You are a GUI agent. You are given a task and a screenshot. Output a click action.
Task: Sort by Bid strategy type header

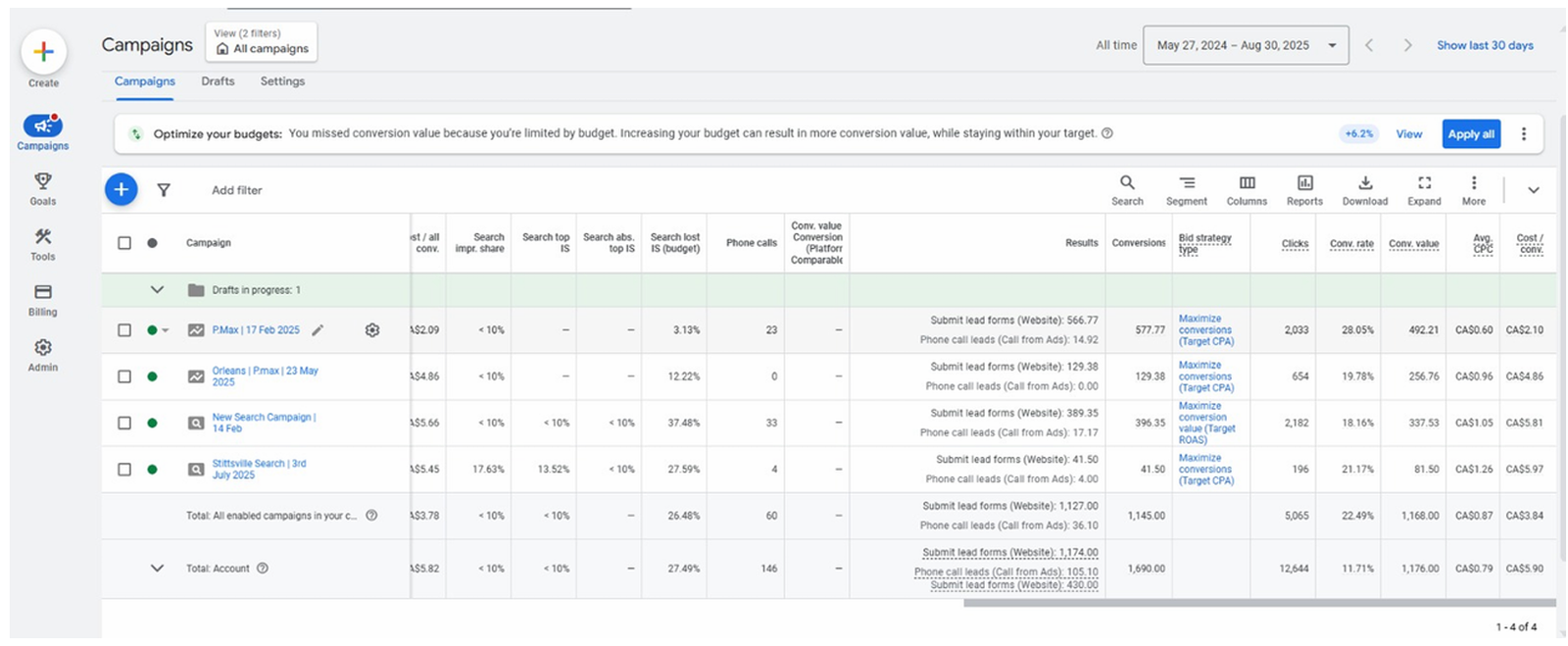[x=1204, y=243]
